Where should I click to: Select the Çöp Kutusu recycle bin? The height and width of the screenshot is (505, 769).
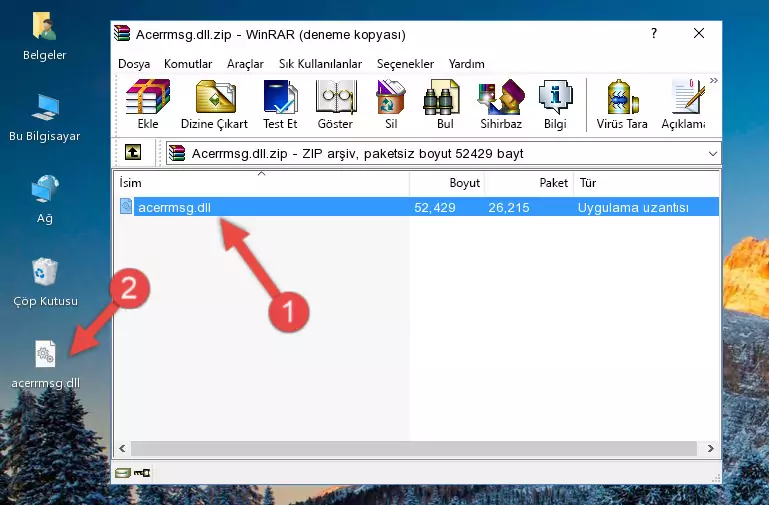pyautogui.click(x=45, y=282)
